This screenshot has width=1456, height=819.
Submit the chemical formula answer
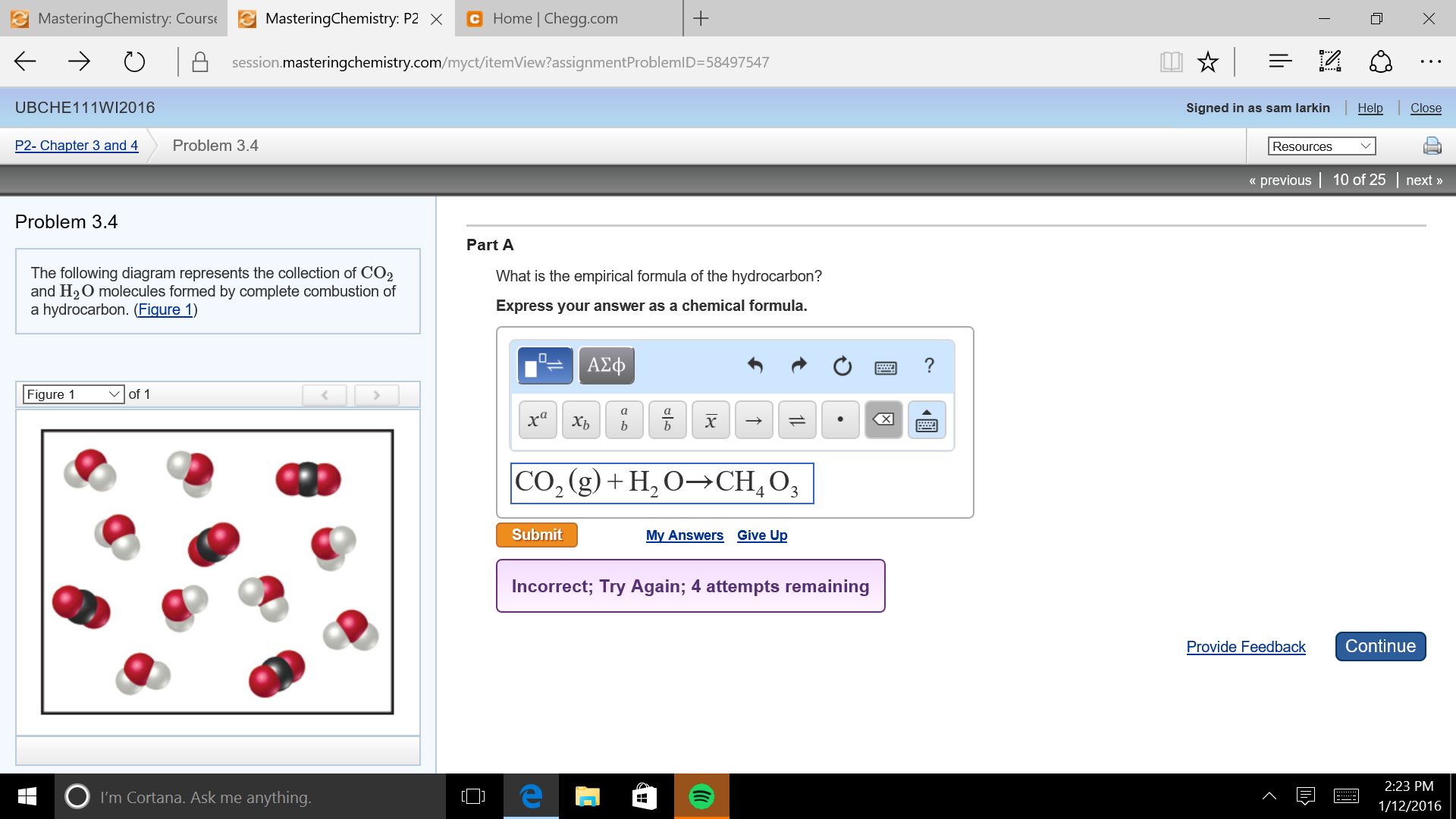click(x=536, y=535)
